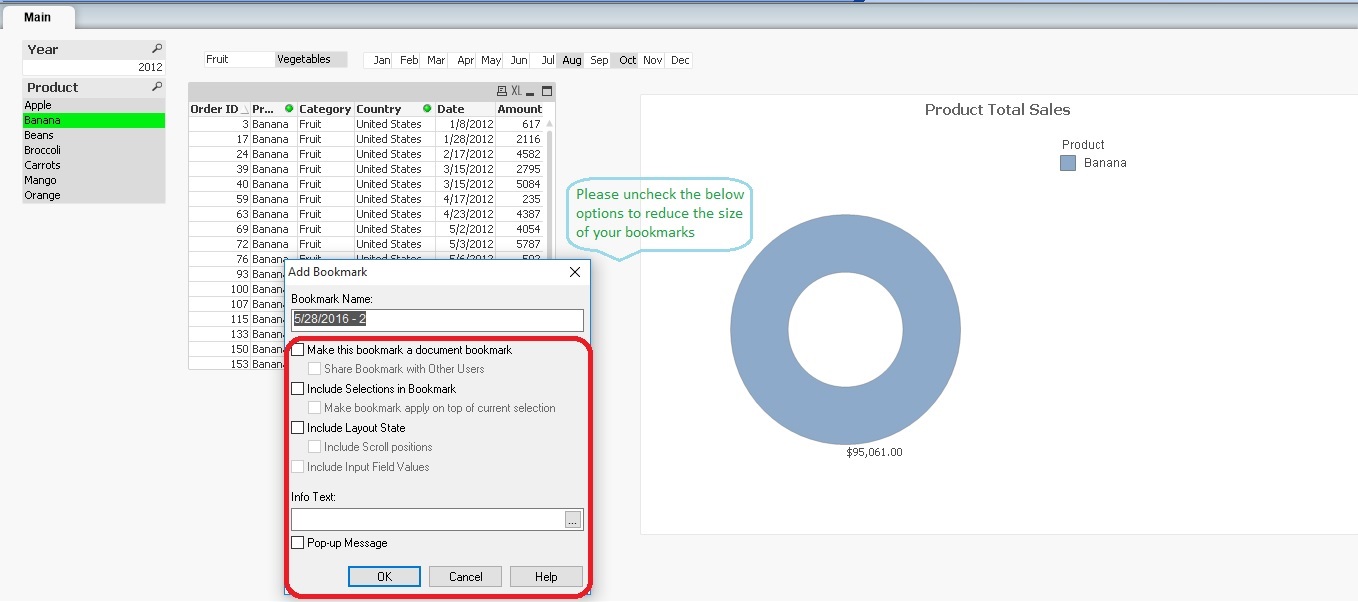Viewport: 1358px width, 602px height.
Task: Switch to the Main sheet tab
Action: 38,17
